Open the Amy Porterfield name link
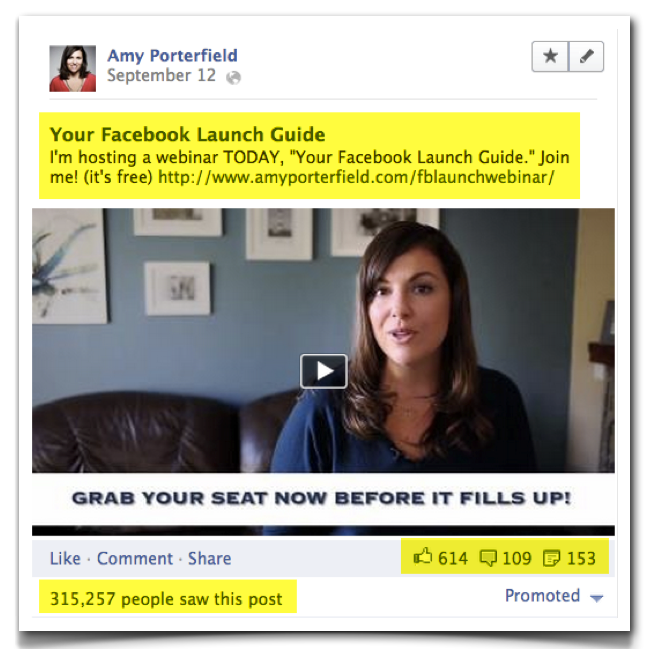 click(173, 56)
